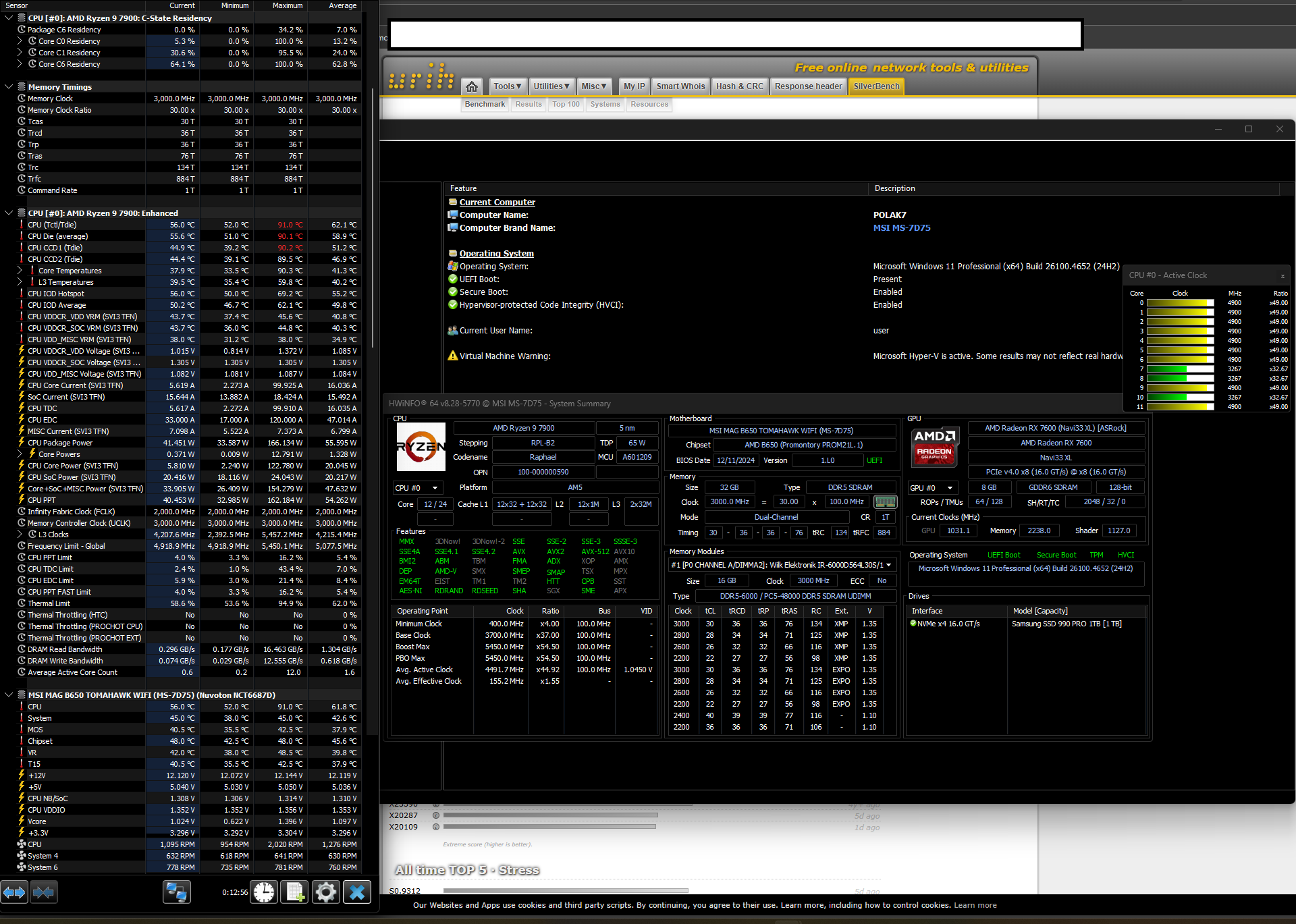Click the MSI MS-7D75 brand link
Viewport: 1296px width, 924px height.
901,228
